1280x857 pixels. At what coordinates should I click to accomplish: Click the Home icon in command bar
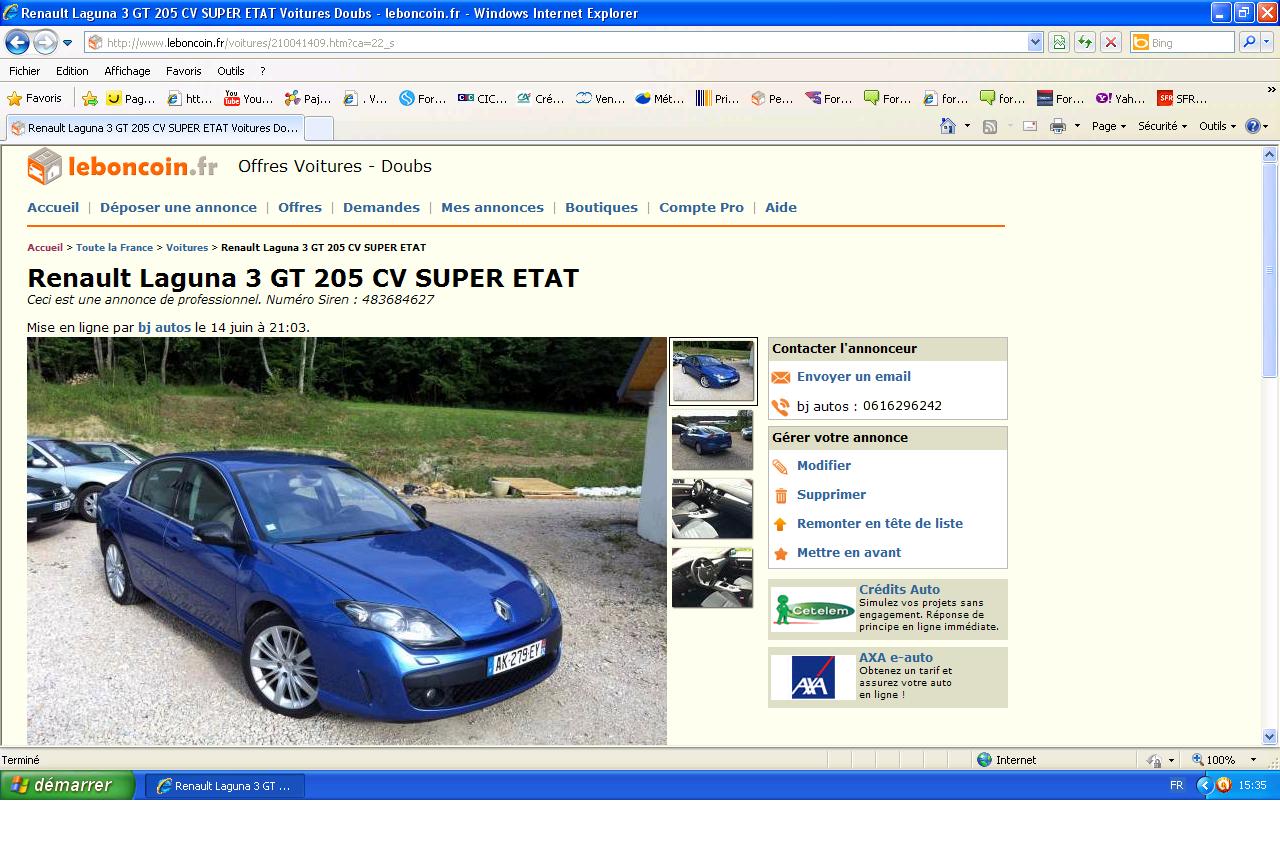(948, 126)
